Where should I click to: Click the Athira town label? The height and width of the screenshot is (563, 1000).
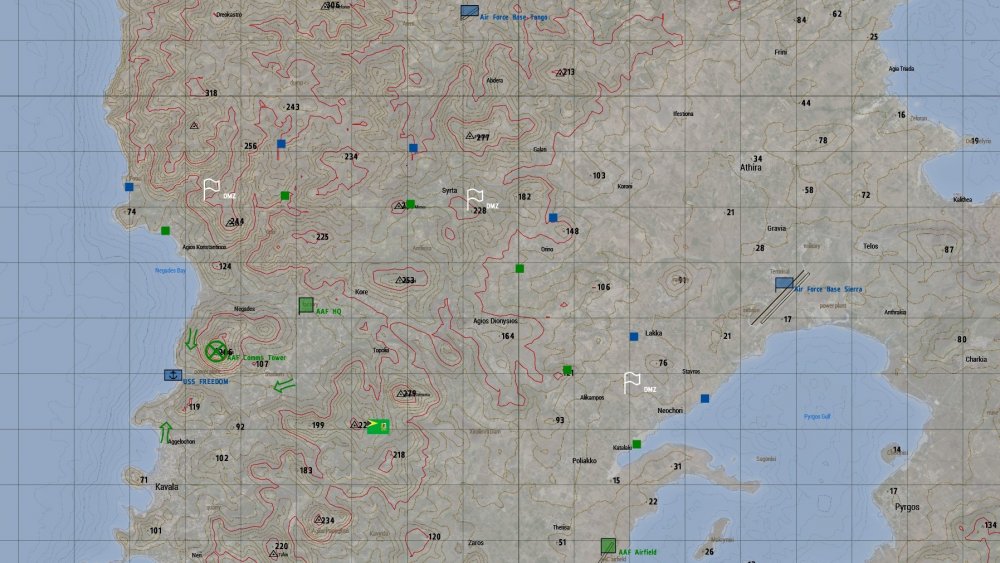pos(750,168)
